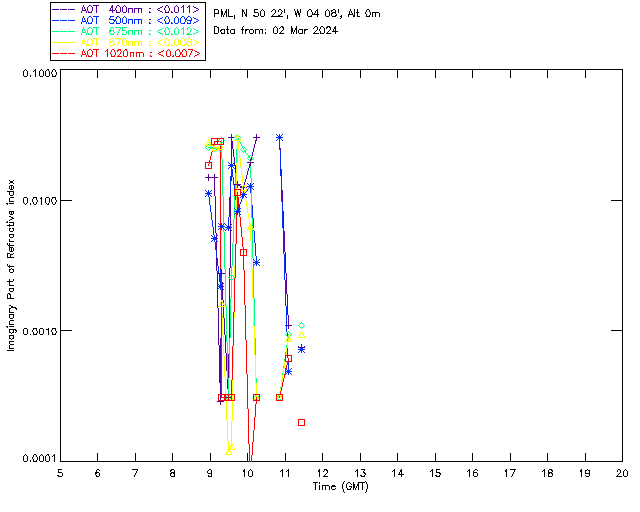The width and height of the screenshot is (640, 512).
Task: Click the purple plus marker at the top after 10
Action: (x=256, y=138)
